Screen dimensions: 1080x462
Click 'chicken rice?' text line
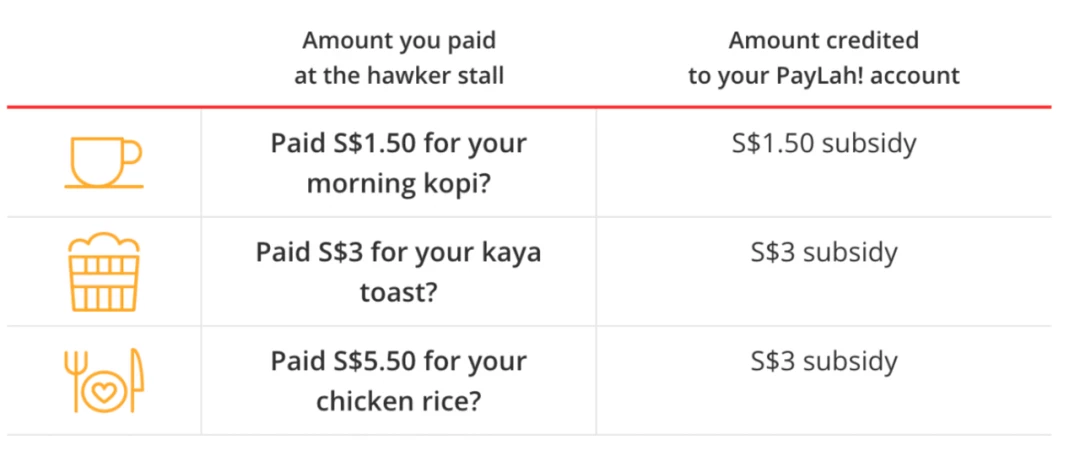coord(399,401)
